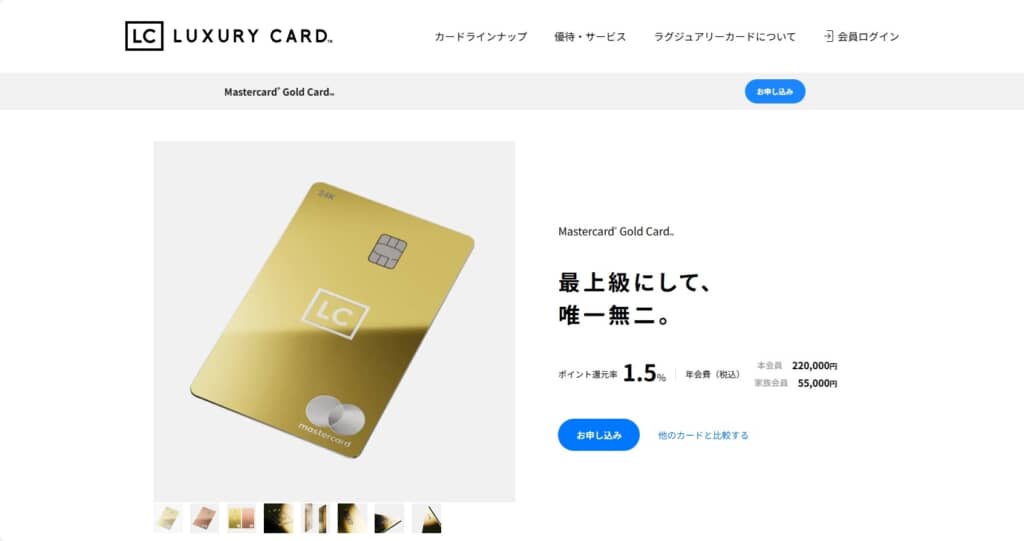Image resolution: width=1024 pixels, height=541 pixels.
Task: Open 他のカードと比較する link
Action: point(703,435)
